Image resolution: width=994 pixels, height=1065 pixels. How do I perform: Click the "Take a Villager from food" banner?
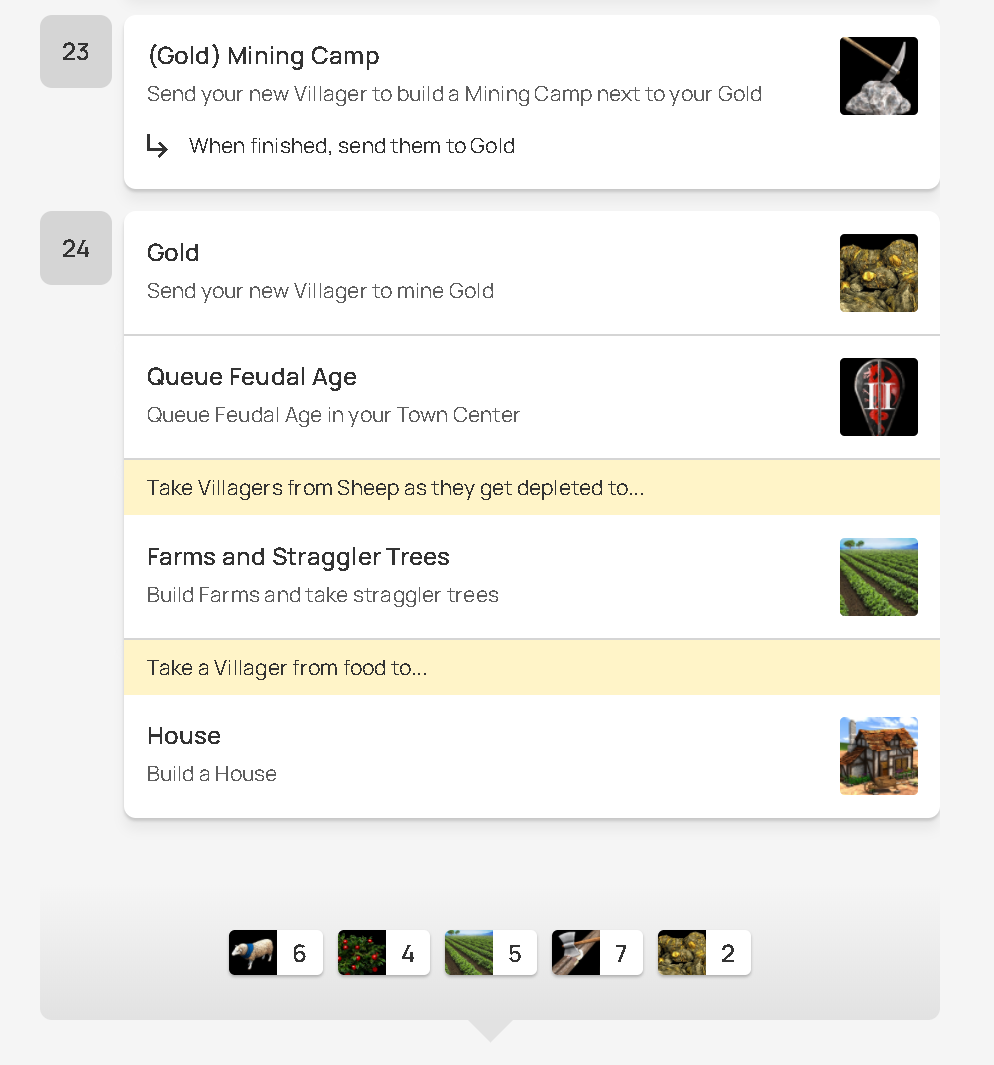287,668
